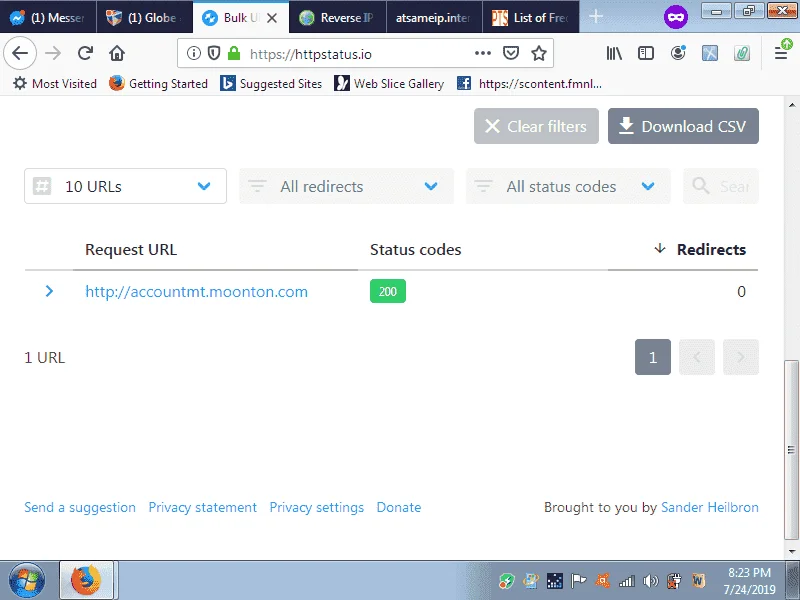Open the Library bookshelf icon
Image resolution: width=800 pixels, height=600 pixels.
click(614, 53)
